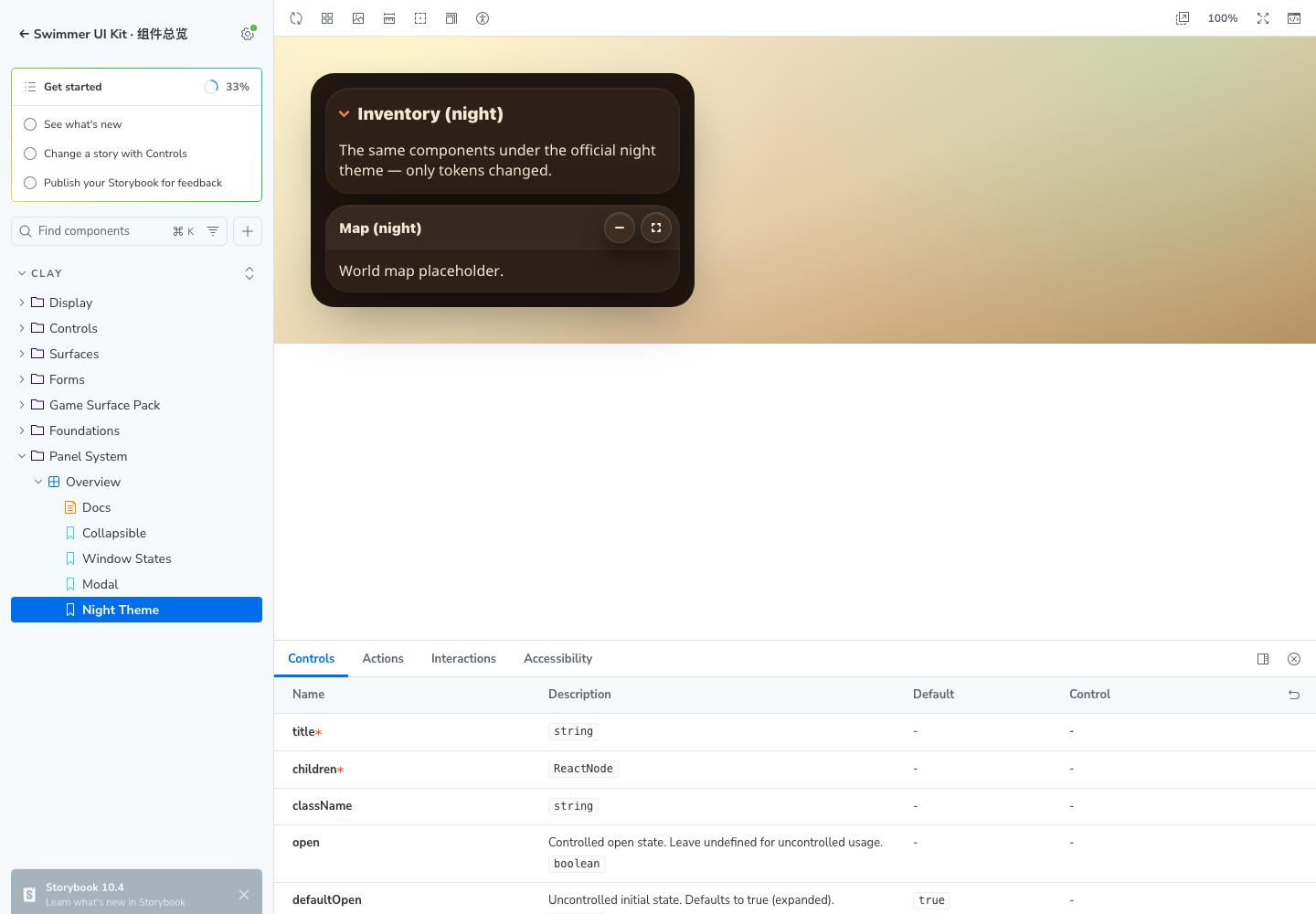Click the plus create story button
Screen dimensions: 1316x914
click(248, 231)
